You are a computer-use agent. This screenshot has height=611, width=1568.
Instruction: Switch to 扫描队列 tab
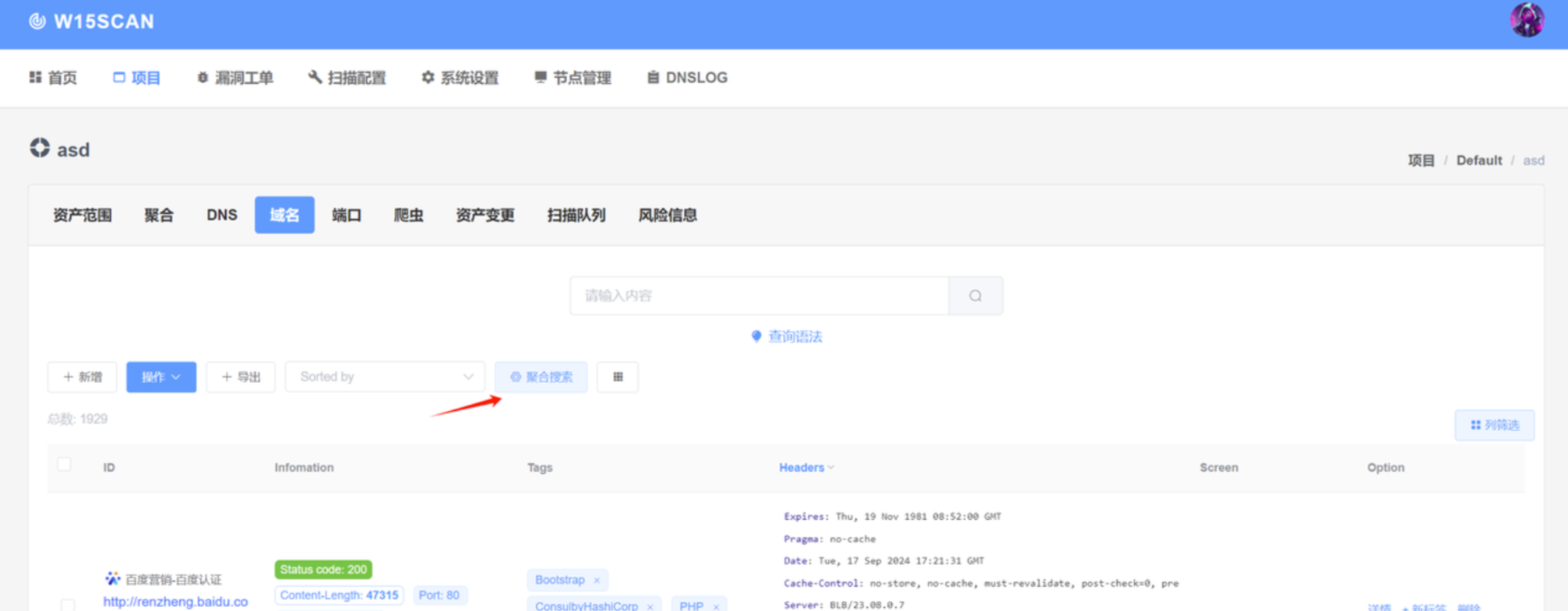(x=576, y=215)
